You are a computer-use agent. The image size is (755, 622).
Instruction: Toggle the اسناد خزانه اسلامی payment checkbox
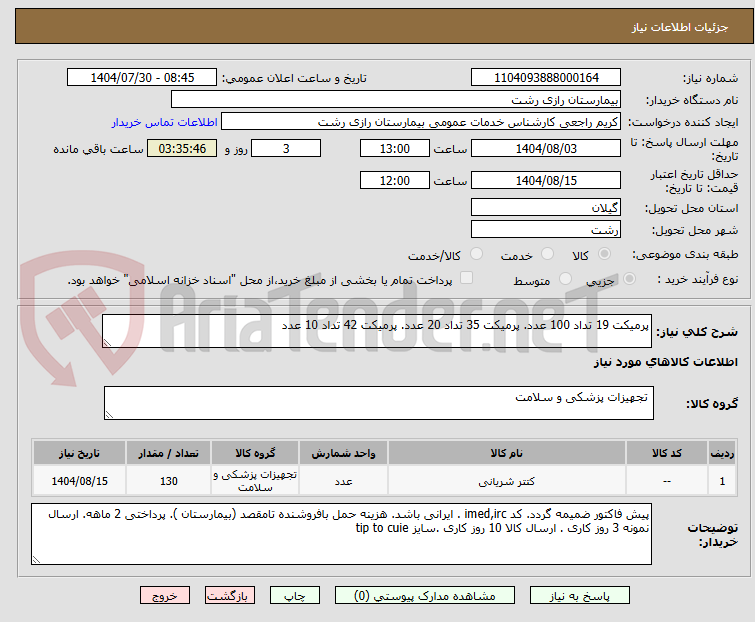click(x=466, y=278)
